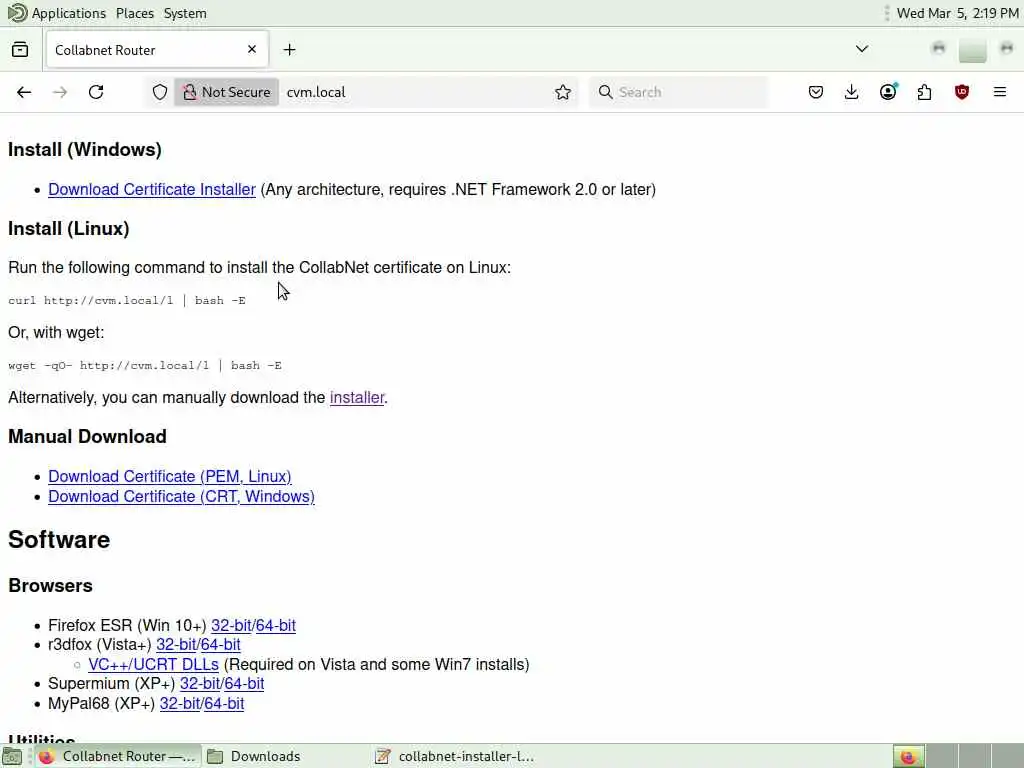Expand the list all tabs chevron
Viewport: 1024px width, 768px height.
pos(862,49)
